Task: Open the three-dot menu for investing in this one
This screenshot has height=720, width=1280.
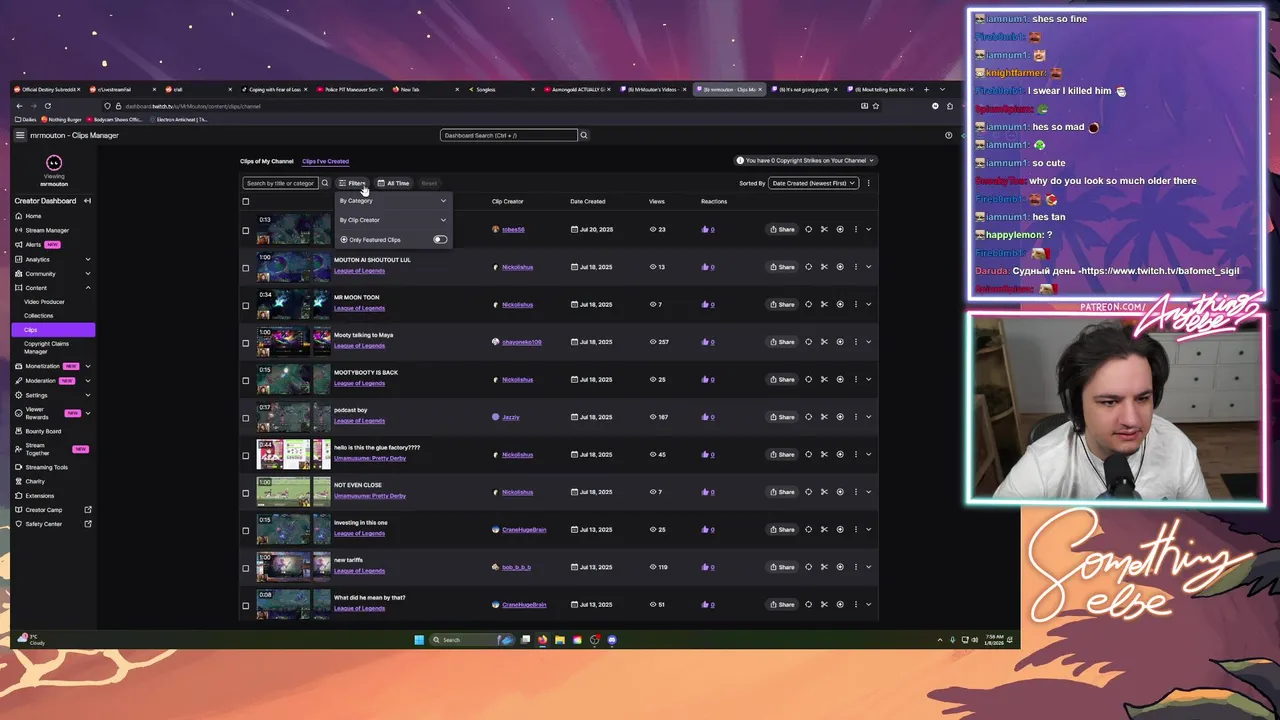Action: [855, 529]
